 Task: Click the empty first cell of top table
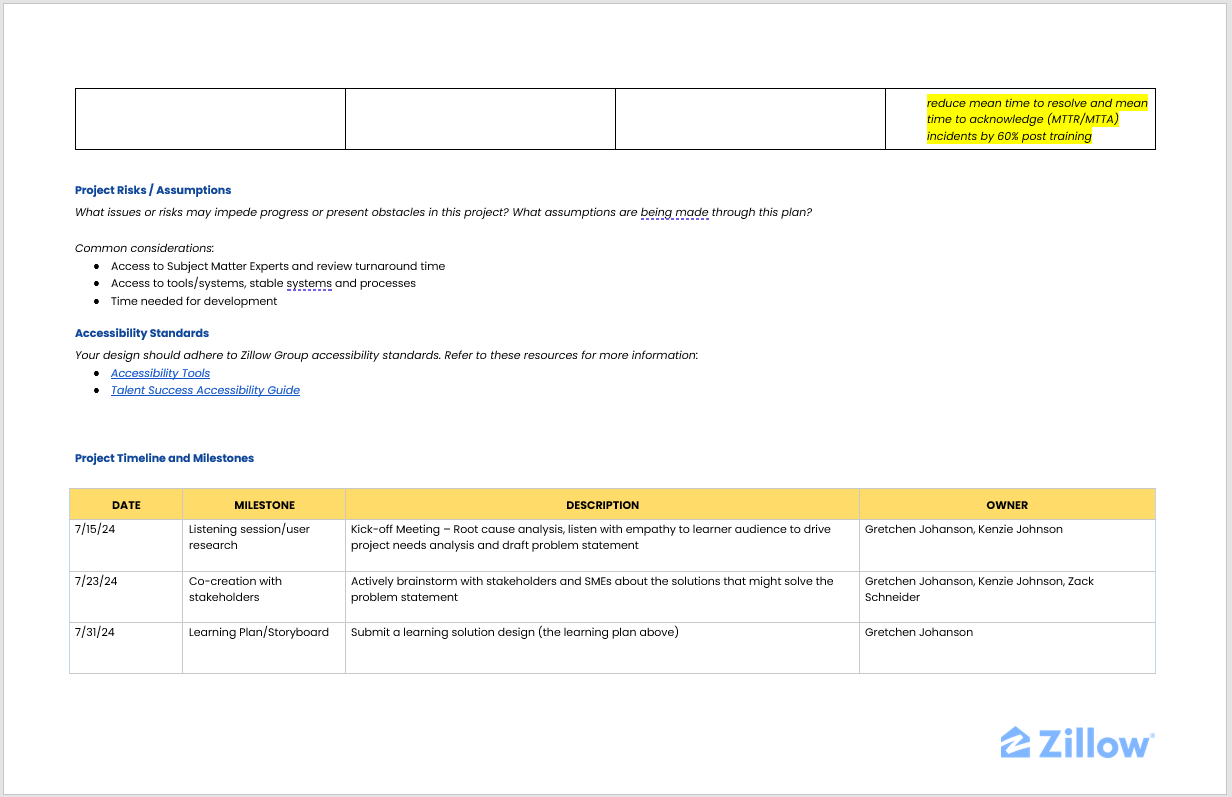210,119
